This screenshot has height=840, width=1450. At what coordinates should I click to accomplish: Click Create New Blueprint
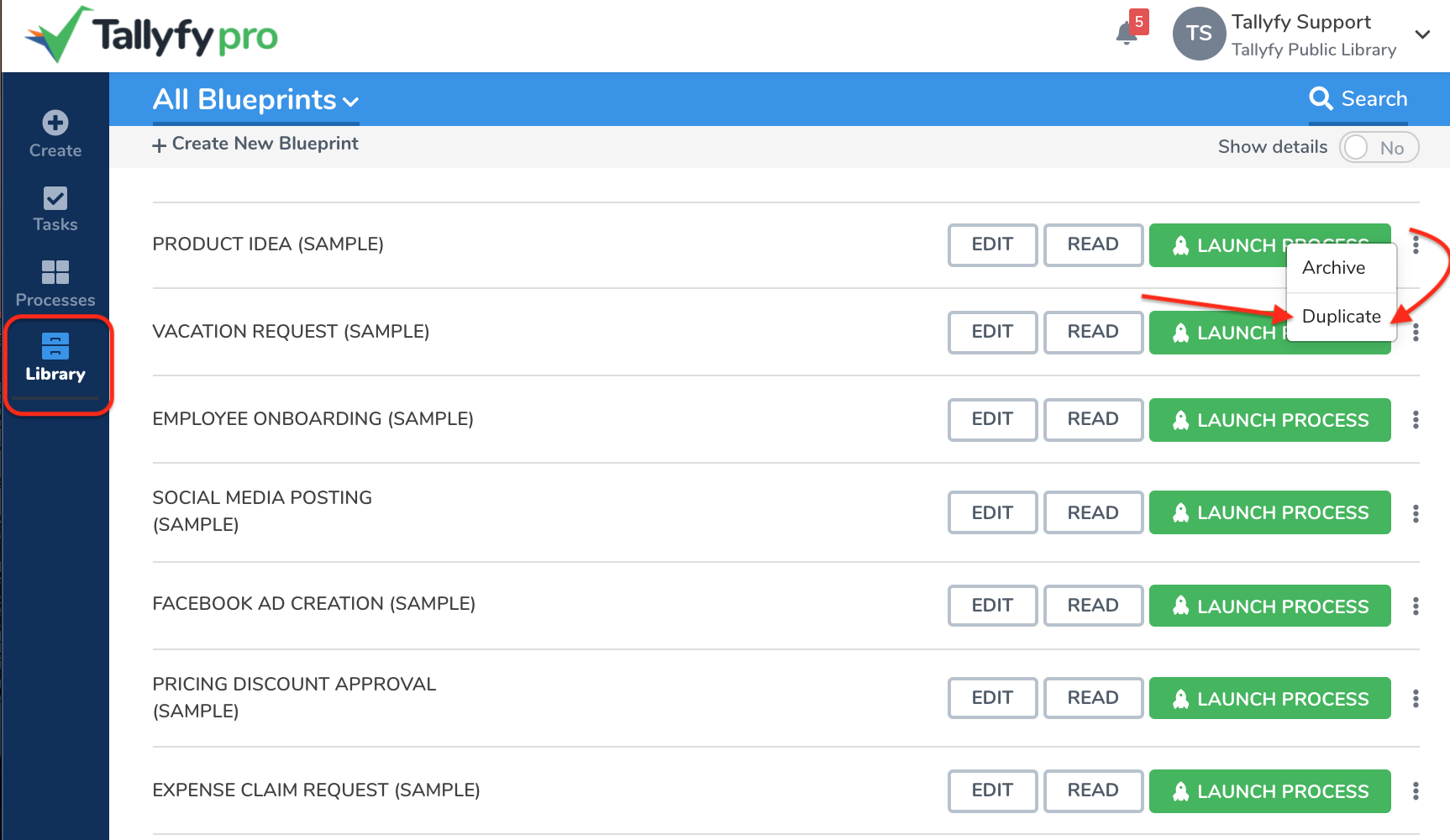(255, 144)
